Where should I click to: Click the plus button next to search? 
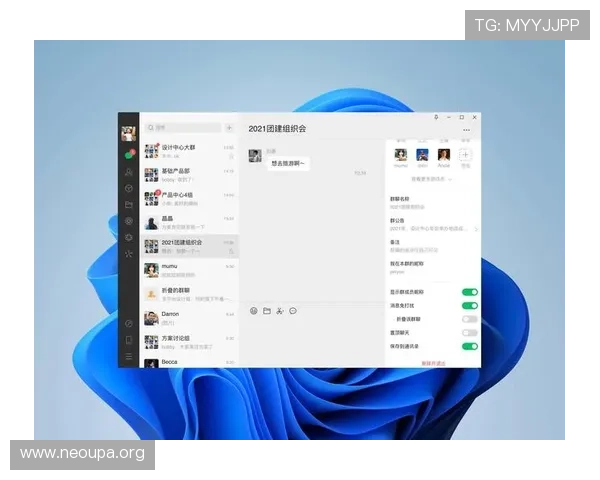[x=229, y=127]
